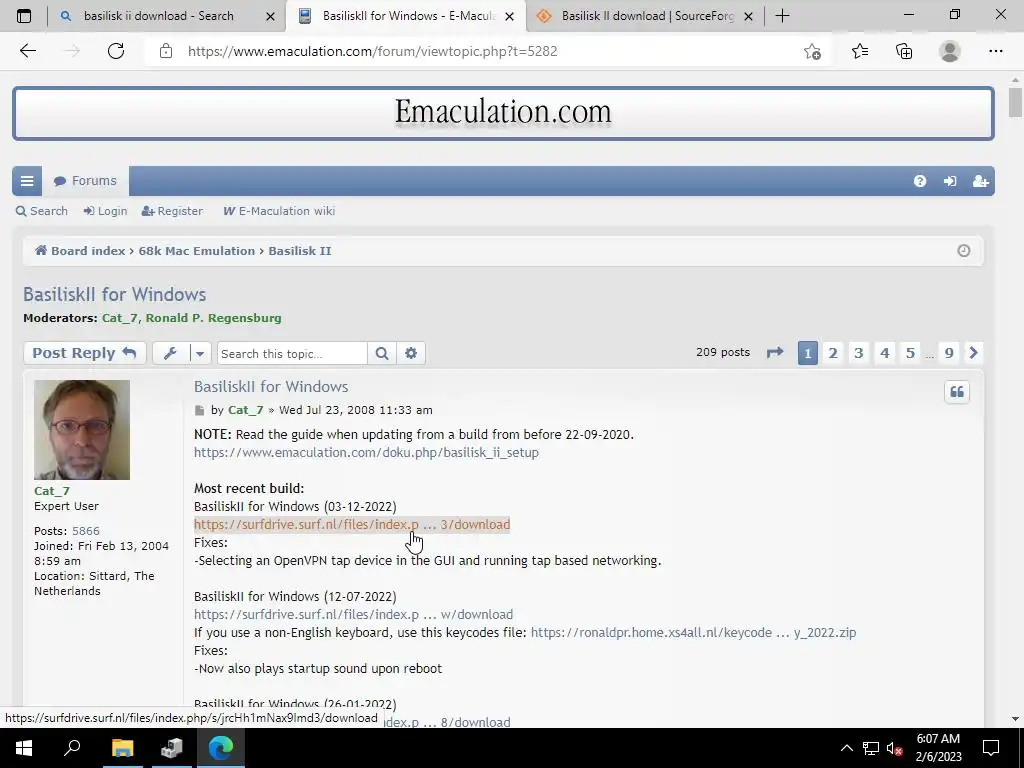
Task: Click the search magnifier button for topic
Action: click(x=382, y=353)
